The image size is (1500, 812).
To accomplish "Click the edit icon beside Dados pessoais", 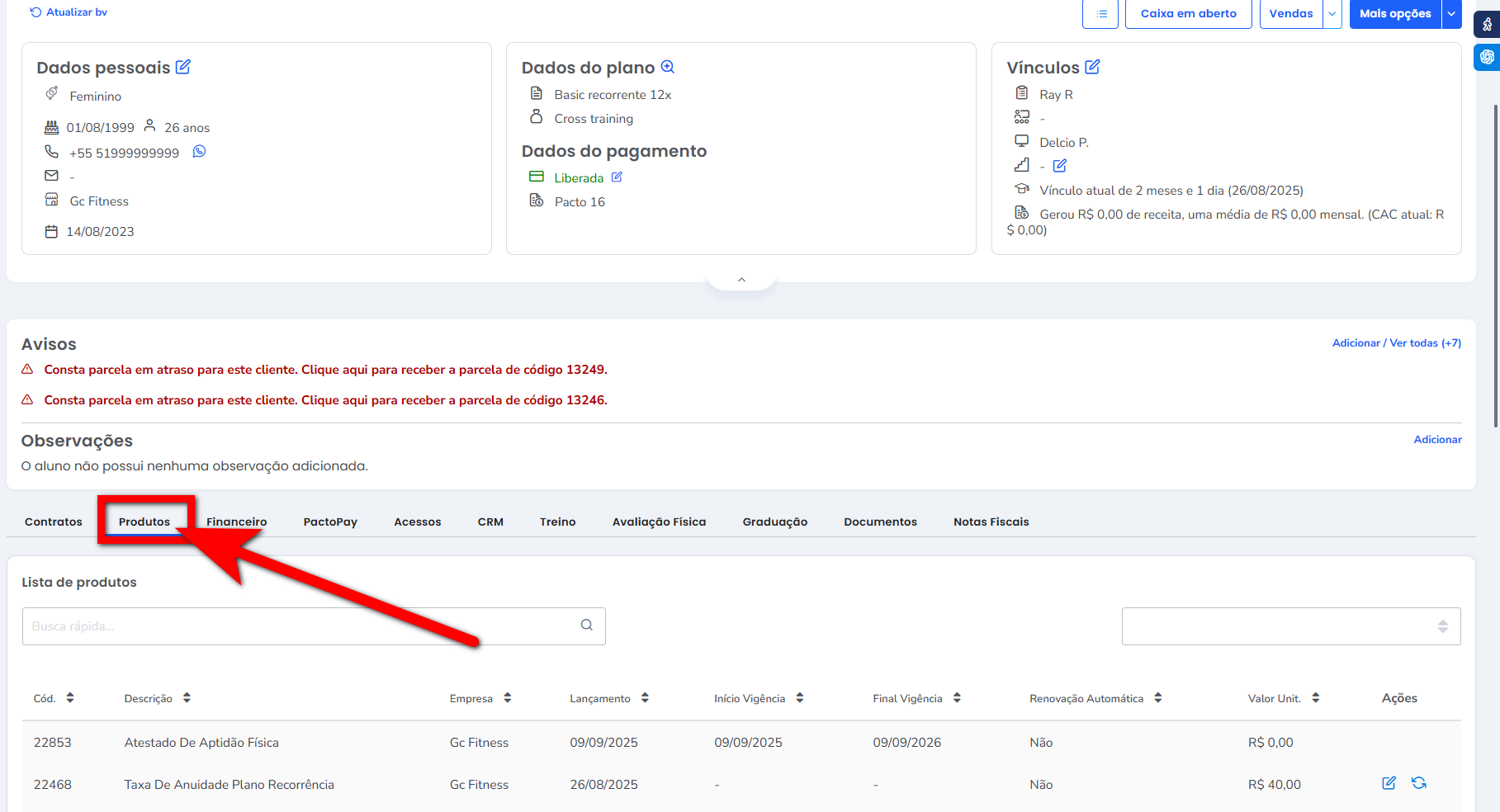I will coord(183,67).
